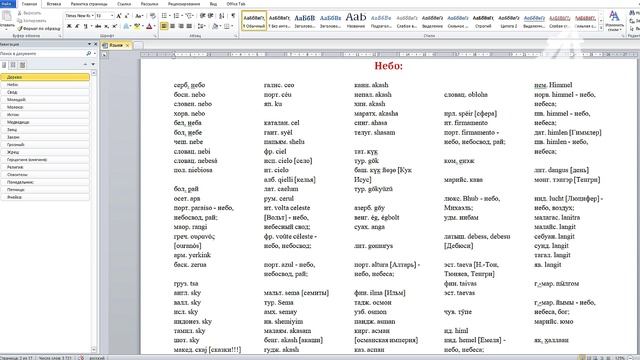The height and width of the screenshot is (360, 640).
Task: Toggle Strikethrough formatting
Action: [98, 26]
